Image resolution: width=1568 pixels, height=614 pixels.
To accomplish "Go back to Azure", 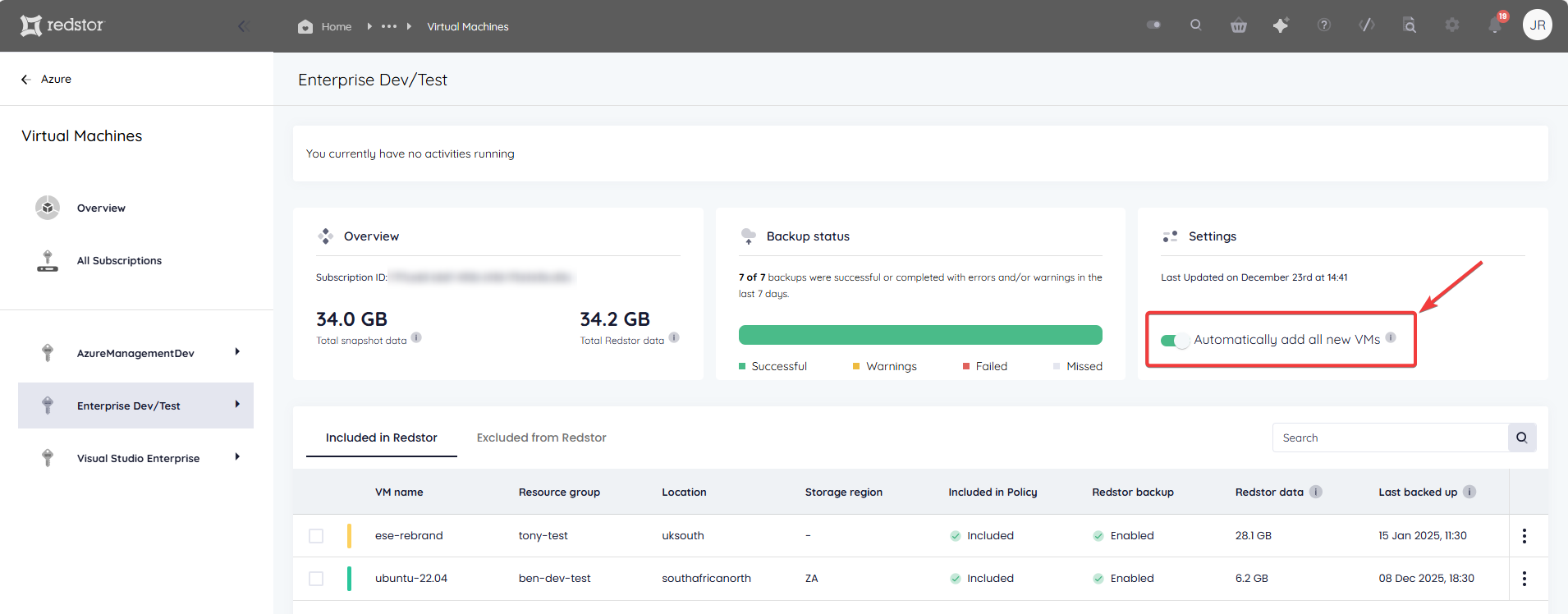I will 46,79.
